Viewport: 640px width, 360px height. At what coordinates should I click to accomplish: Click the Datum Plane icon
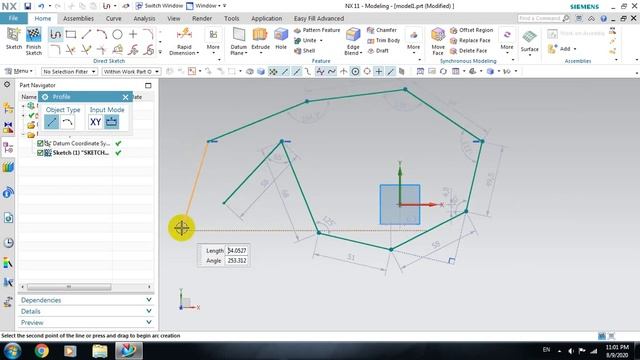[239, 35]
